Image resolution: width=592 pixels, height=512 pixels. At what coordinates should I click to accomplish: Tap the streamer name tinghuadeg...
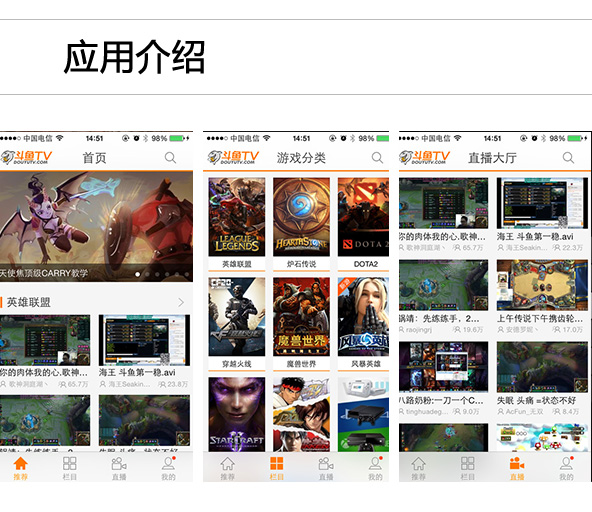point(427,412)
